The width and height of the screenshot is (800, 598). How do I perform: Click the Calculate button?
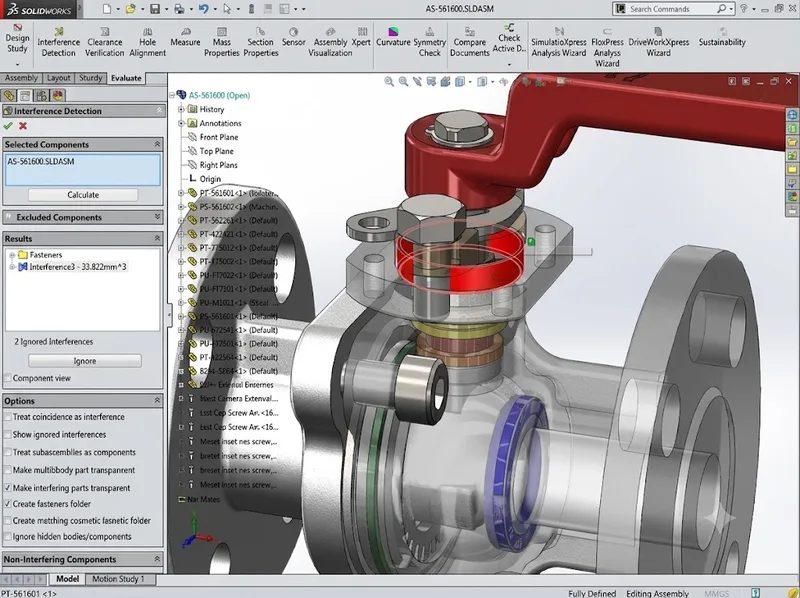tap(83, 195)
